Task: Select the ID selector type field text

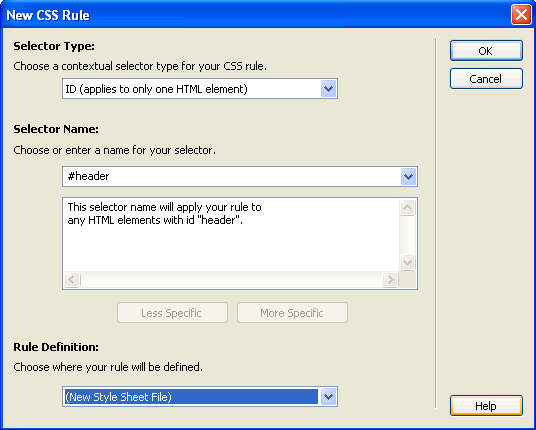Action: click(191, 89)
